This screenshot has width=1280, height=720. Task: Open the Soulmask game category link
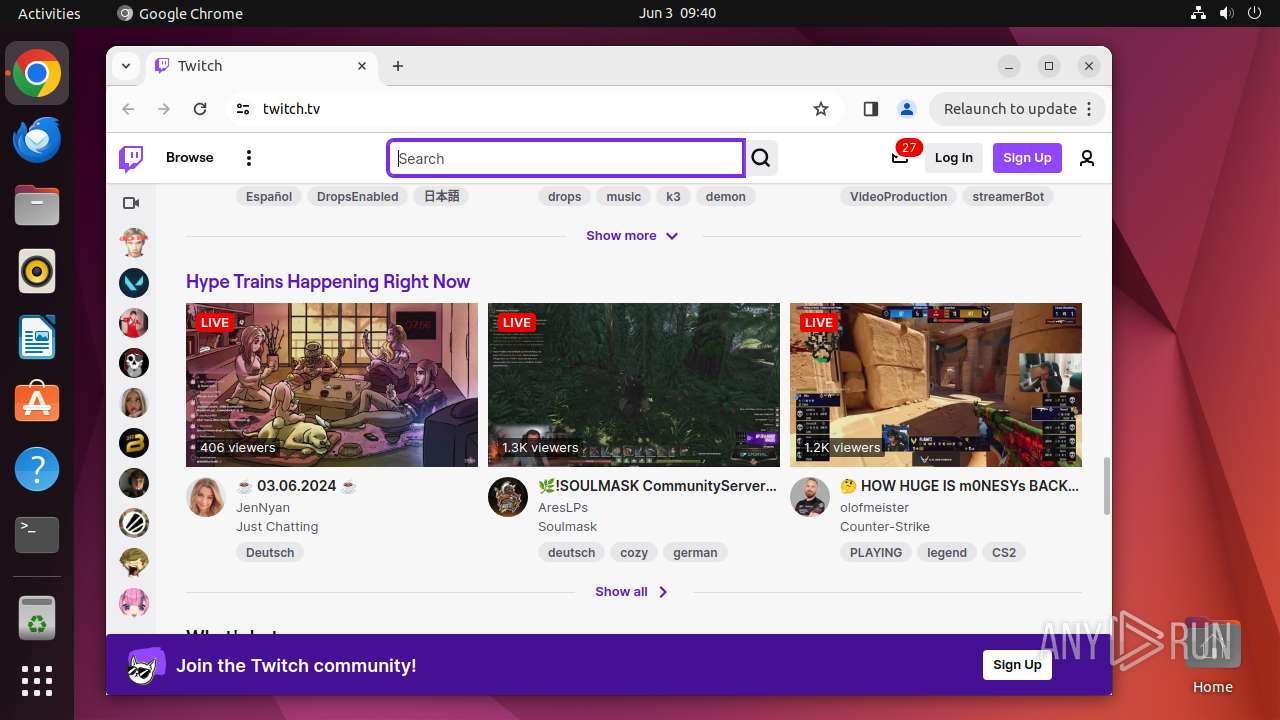coord(567,527)
